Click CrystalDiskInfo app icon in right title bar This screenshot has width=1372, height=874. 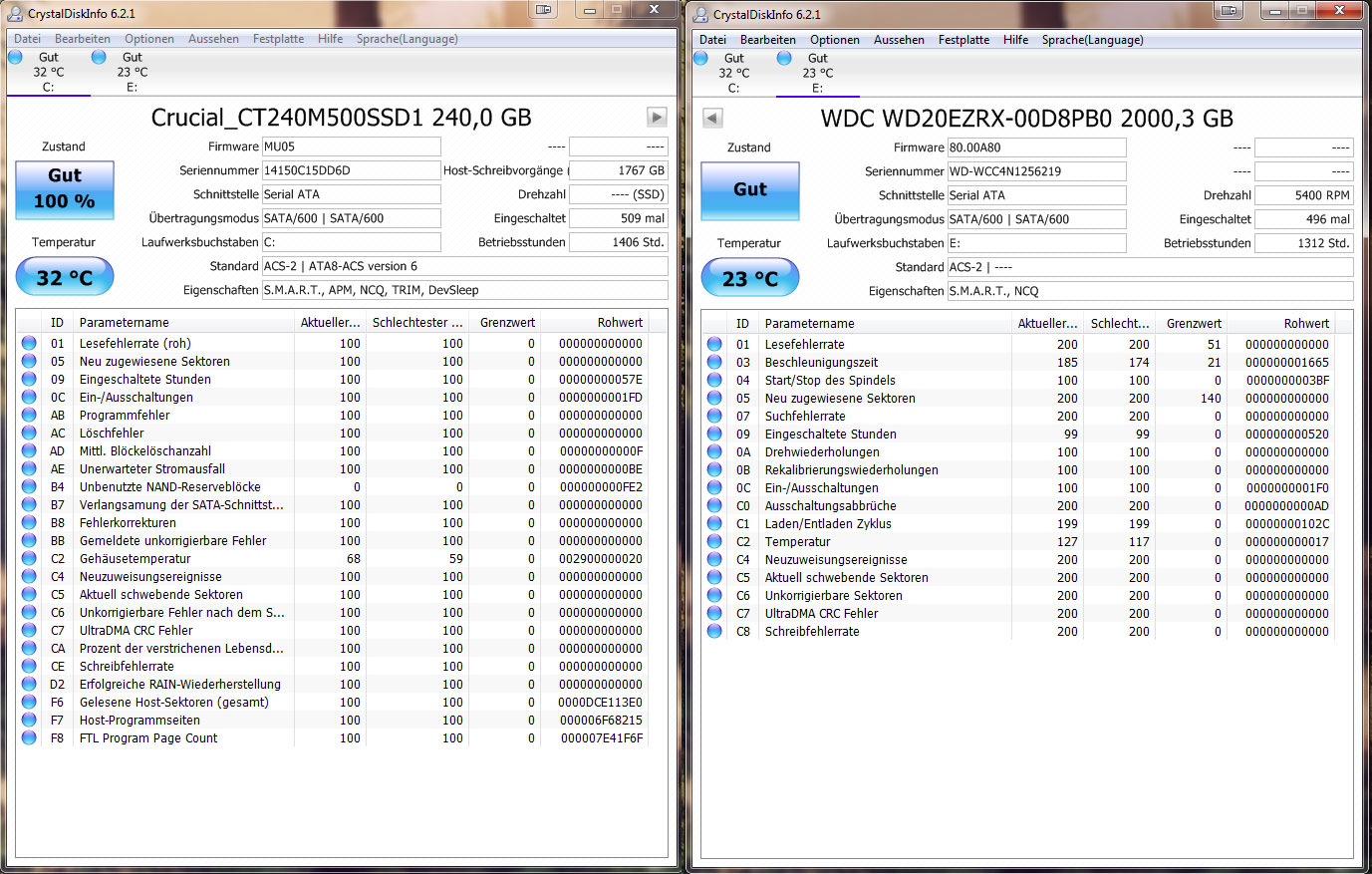pyautogui.click(x=700, y=14)
